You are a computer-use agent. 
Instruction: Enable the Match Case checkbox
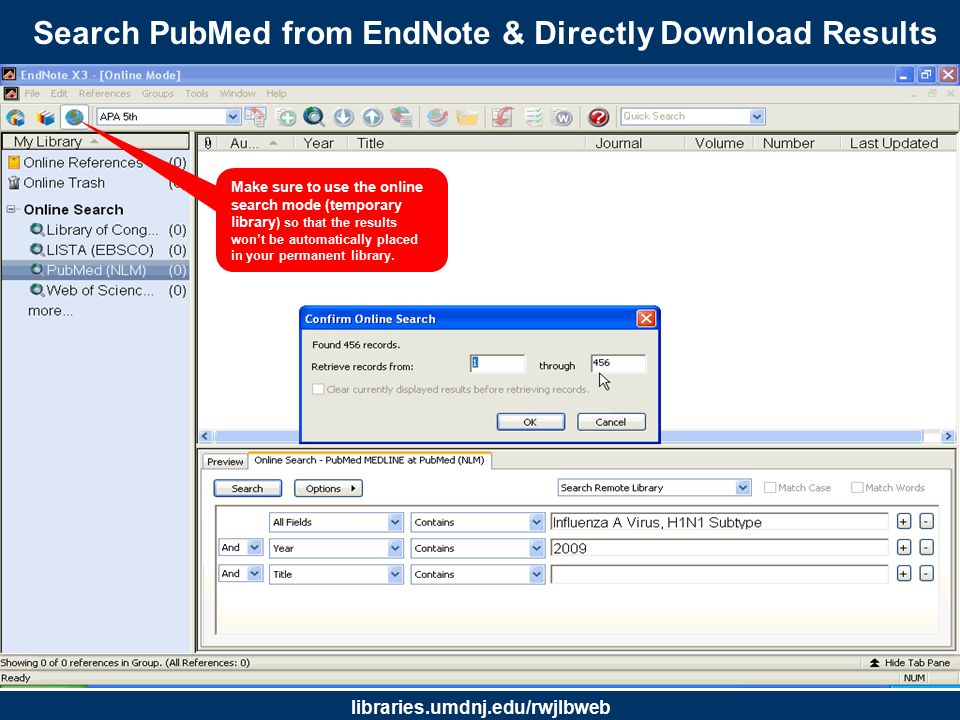tap(770, 487)
